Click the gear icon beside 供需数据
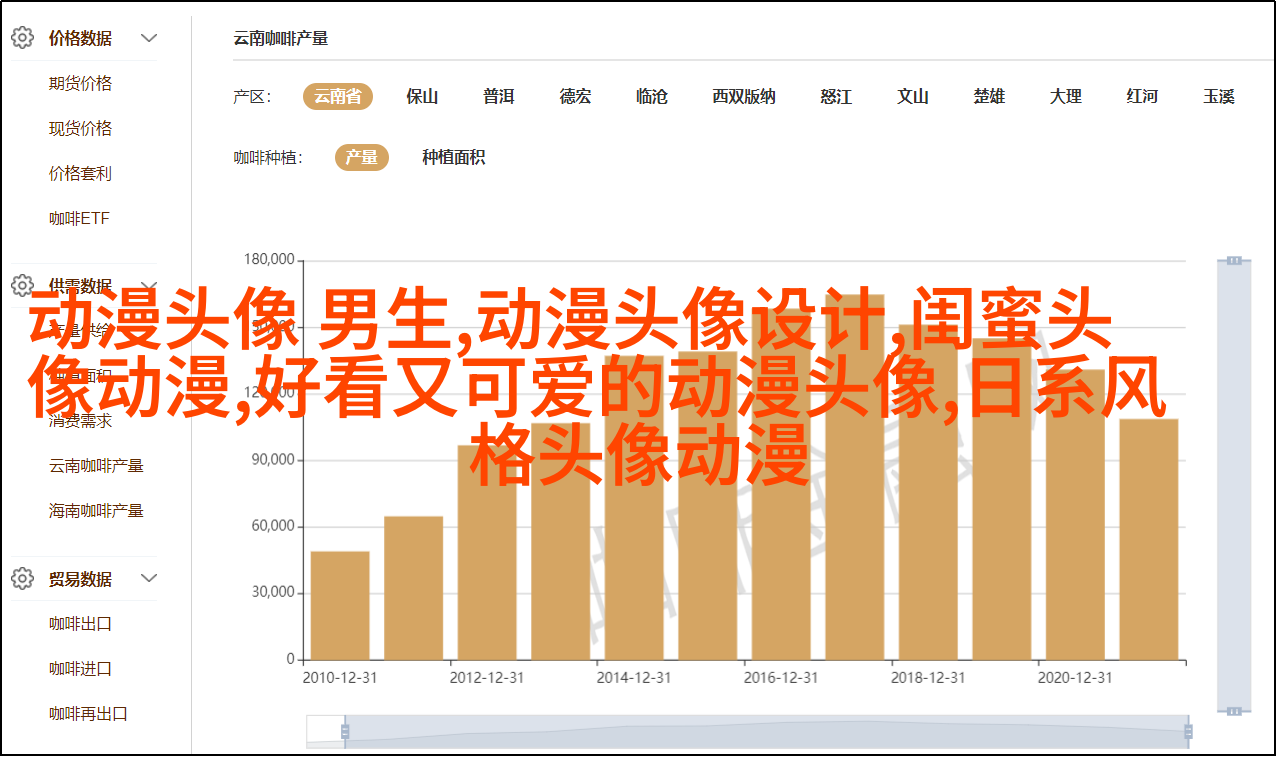This screenshot has height=757, width=1277. point(22,286)
